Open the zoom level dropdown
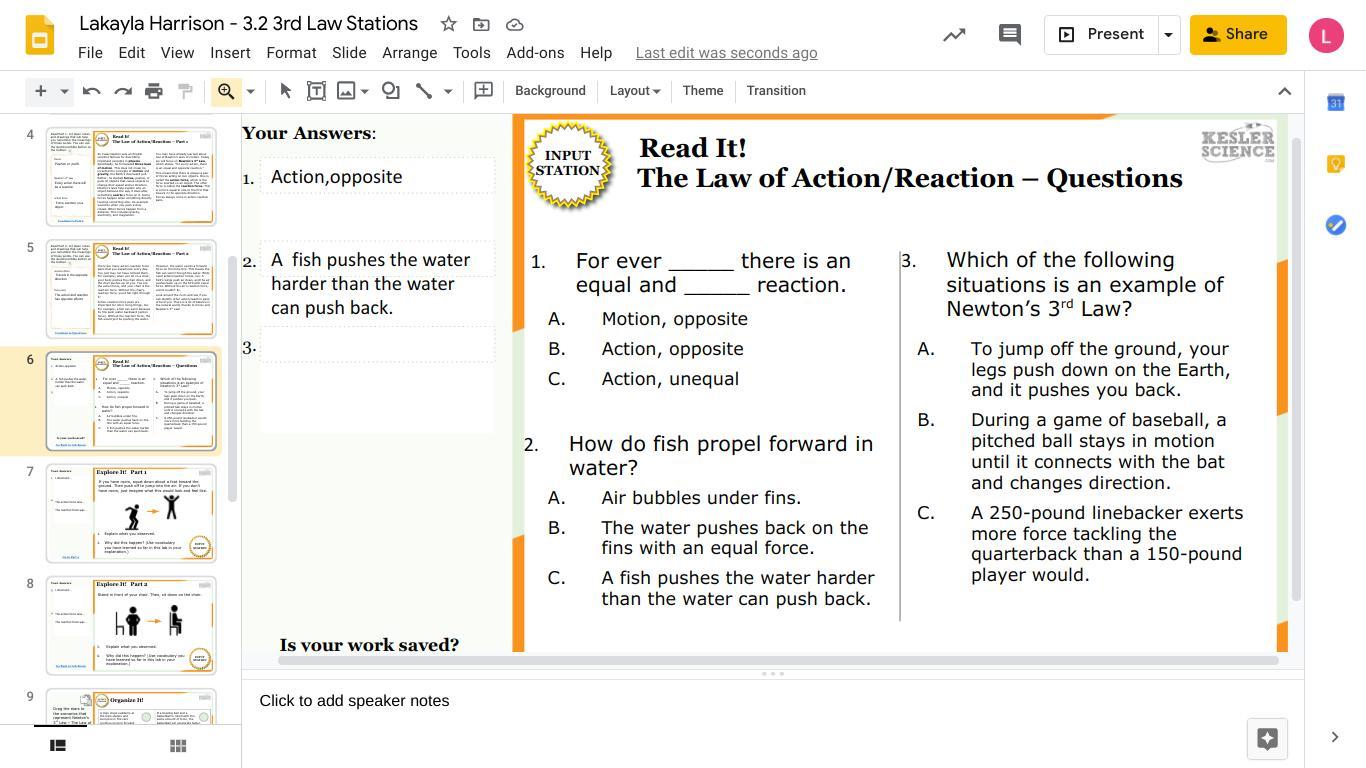Image resolution: width=1366 pixels, height=768 pixels. 250,91
